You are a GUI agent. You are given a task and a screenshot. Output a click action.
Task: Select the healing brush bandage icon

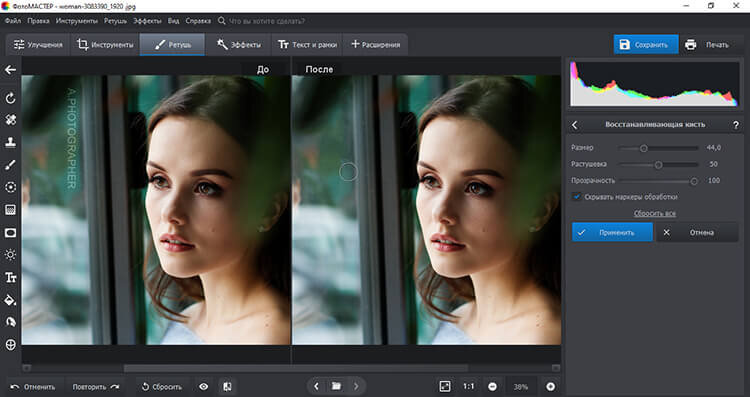(x=10, y=120)
